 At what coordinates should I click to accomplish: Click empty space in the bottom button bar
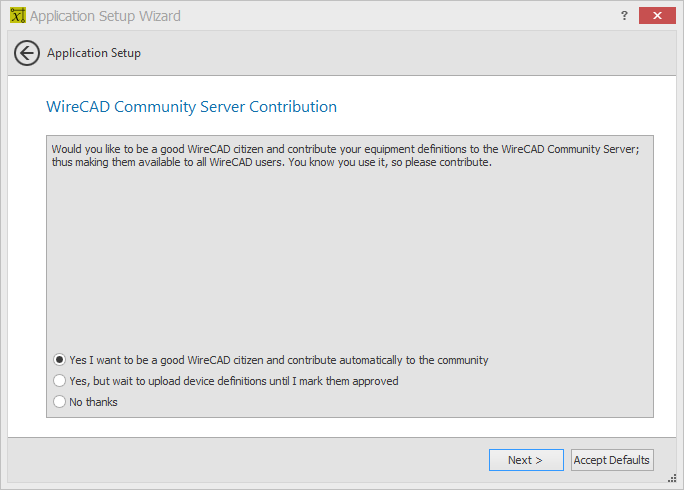pos(244,460)
